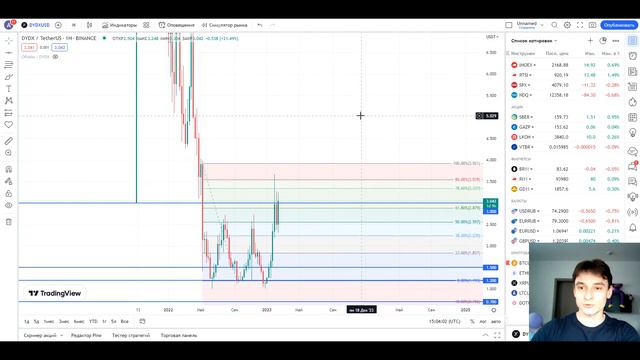Select the text annotation tool

click(x=9, y=89)
